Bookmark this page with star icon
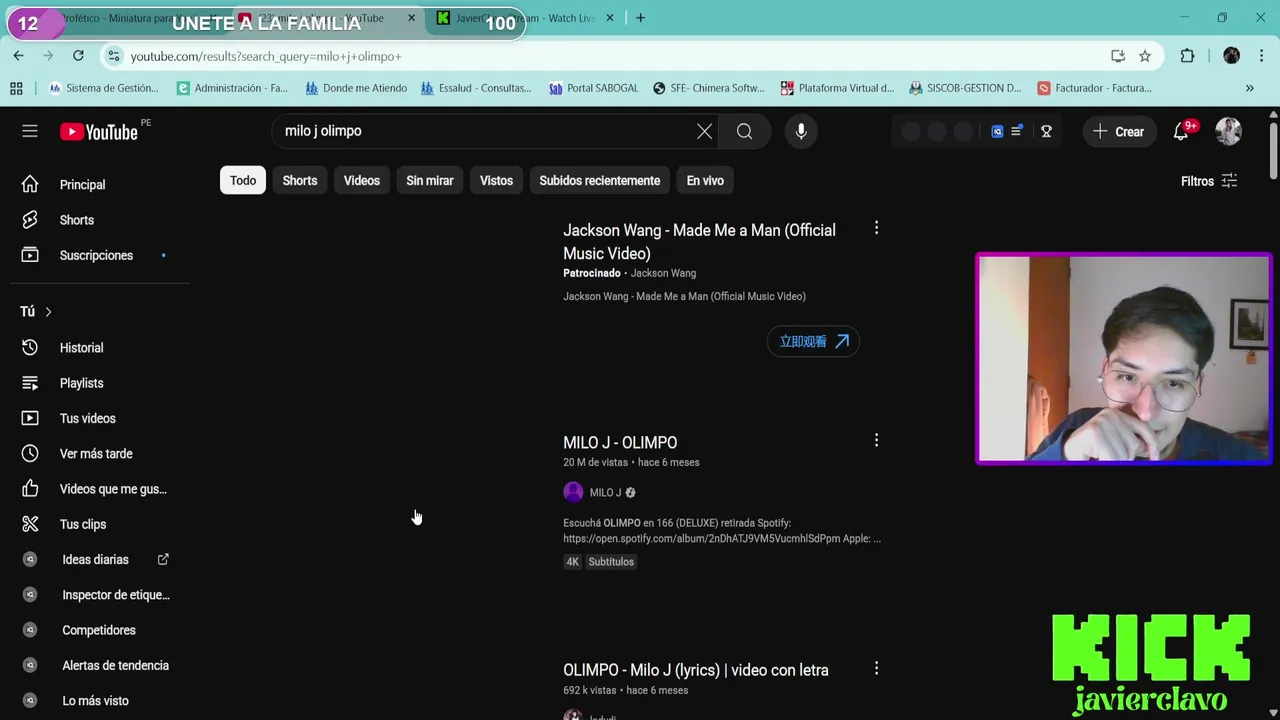This screenshot has height=720, width=1280. click(x=1145, y=56)
